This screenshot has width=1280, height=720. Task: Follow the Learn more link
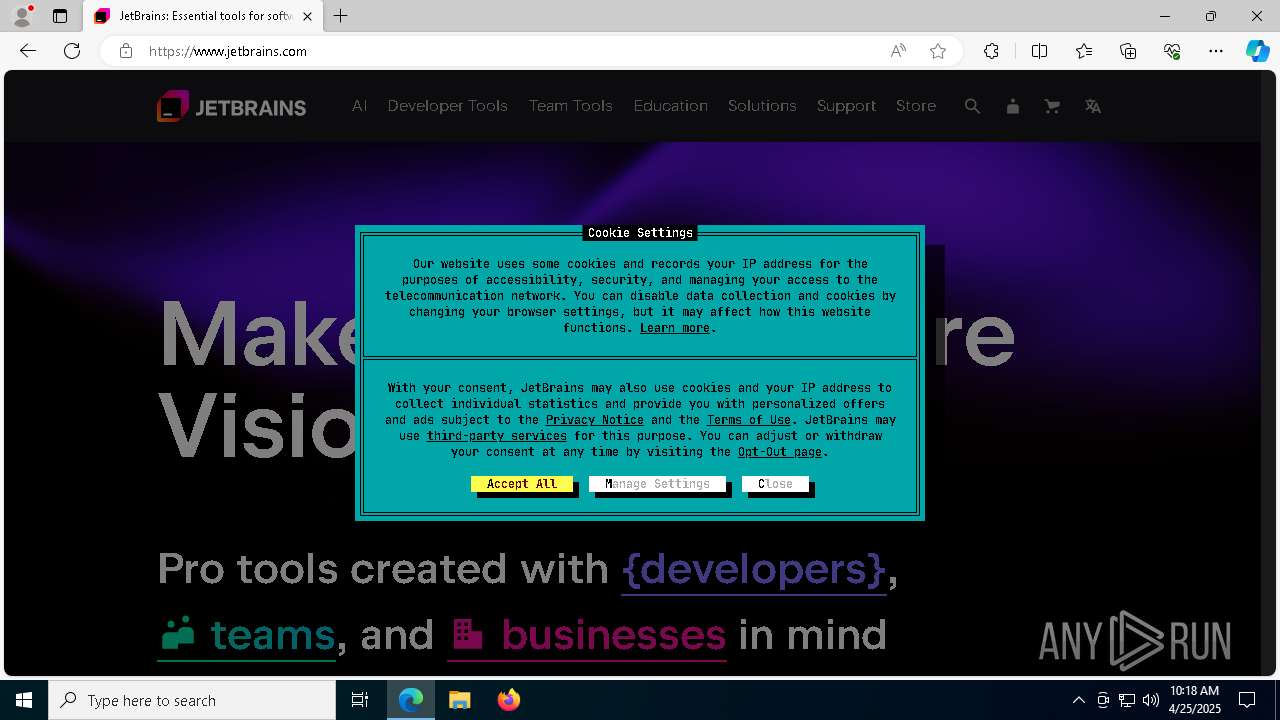click(x=675, y=328)
